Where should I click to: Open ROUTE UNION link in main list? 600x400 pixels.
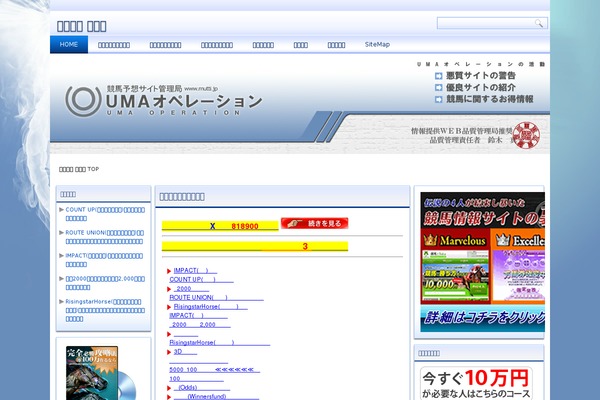pyautogui.click(x=217, y=297)
